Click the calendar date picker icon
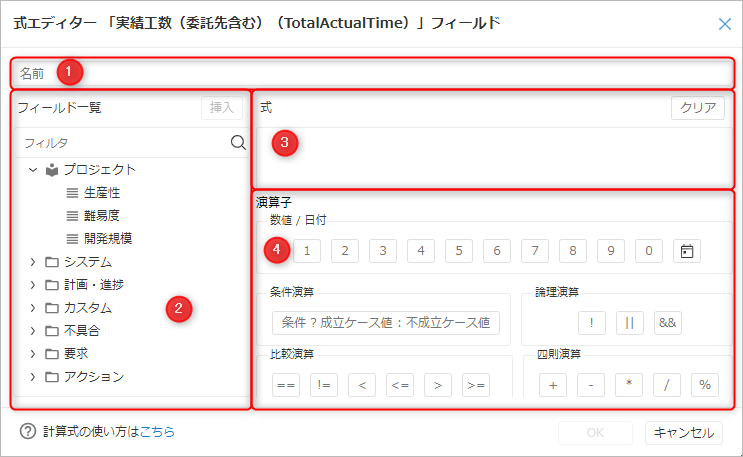Viewport: 743px width, 457px height. (686, 251)
